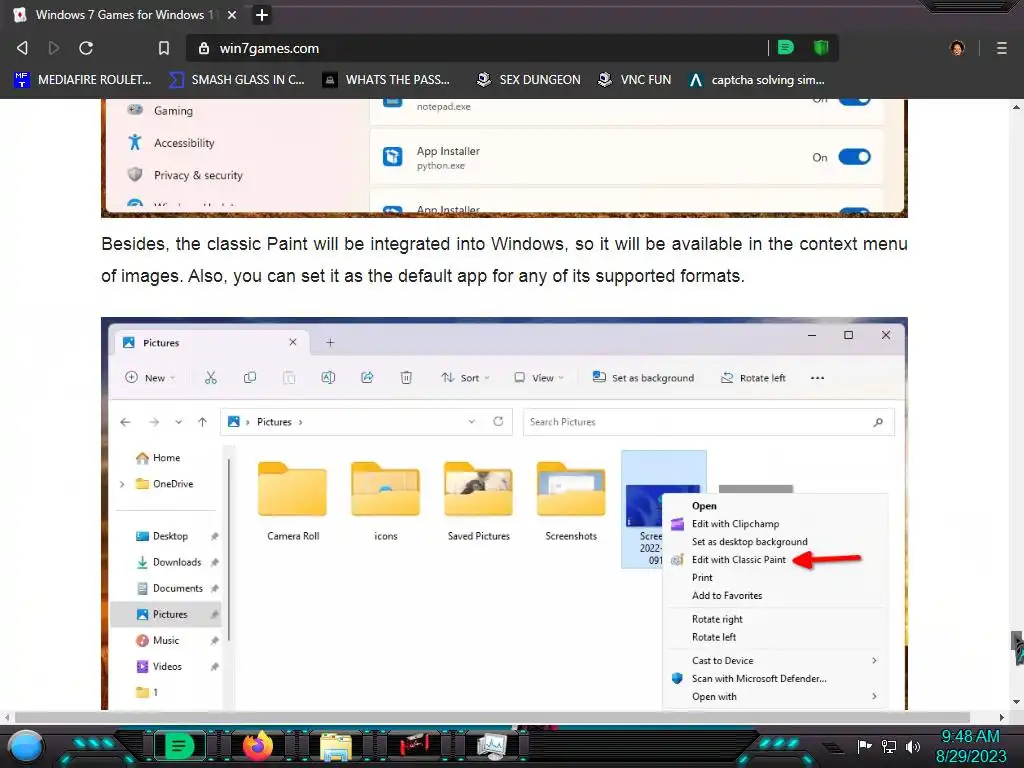Click the Rename icon in Pictures toolbar

pyautogui.click(x=328, y=377)
